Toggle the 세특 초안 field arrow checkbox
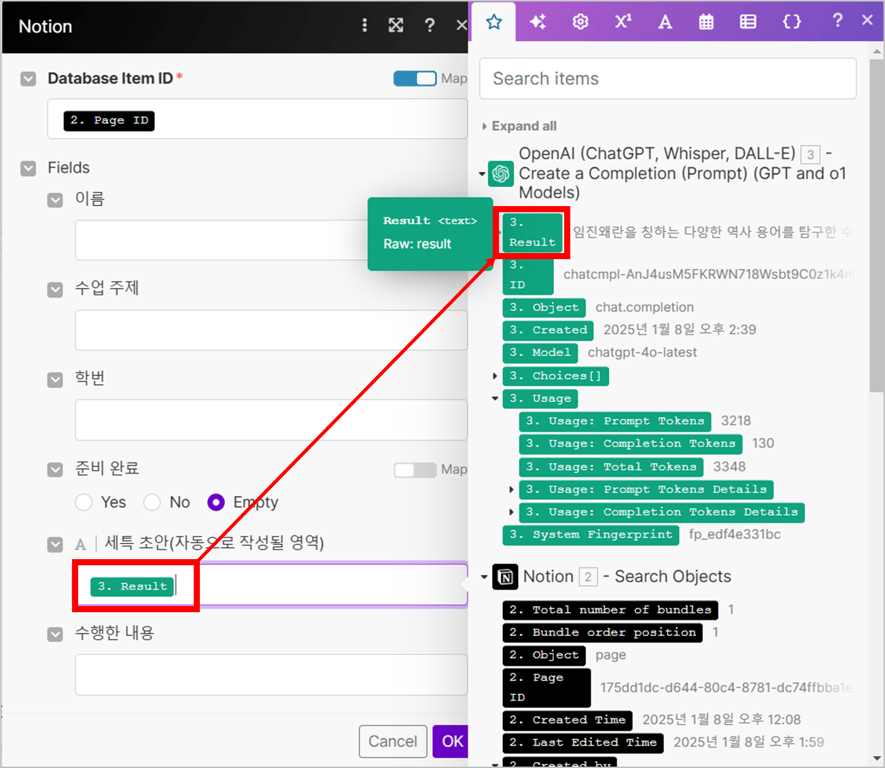The height and width of the screenshot is (768, 885). coord(55,545)
